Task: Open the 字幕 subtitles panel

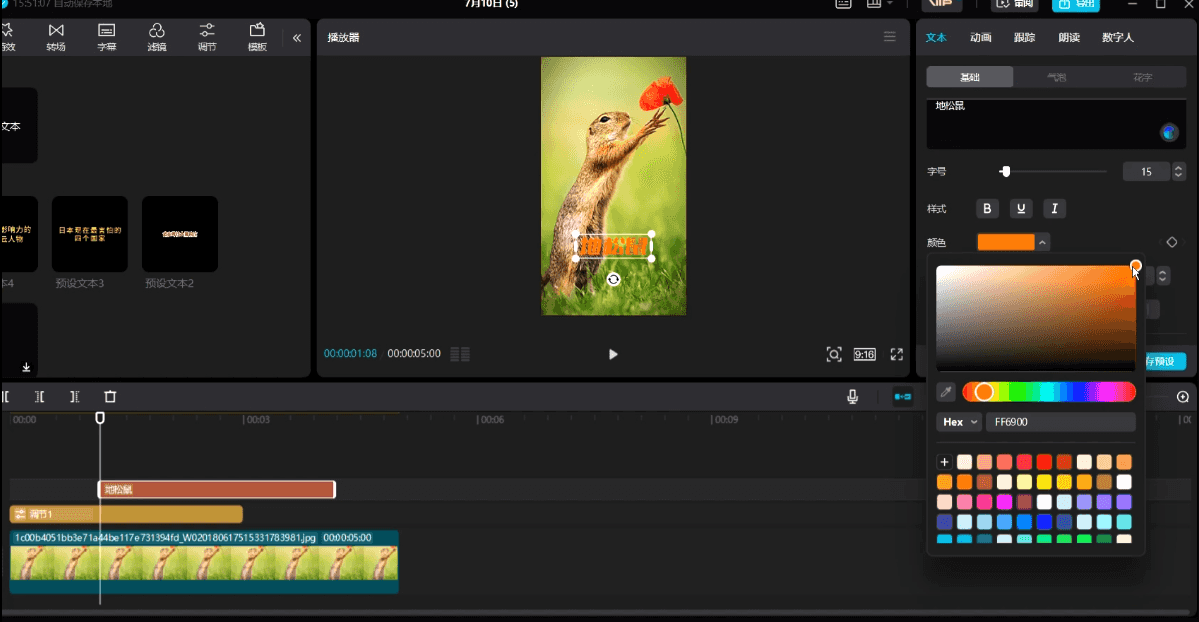Action: point(106,37)
